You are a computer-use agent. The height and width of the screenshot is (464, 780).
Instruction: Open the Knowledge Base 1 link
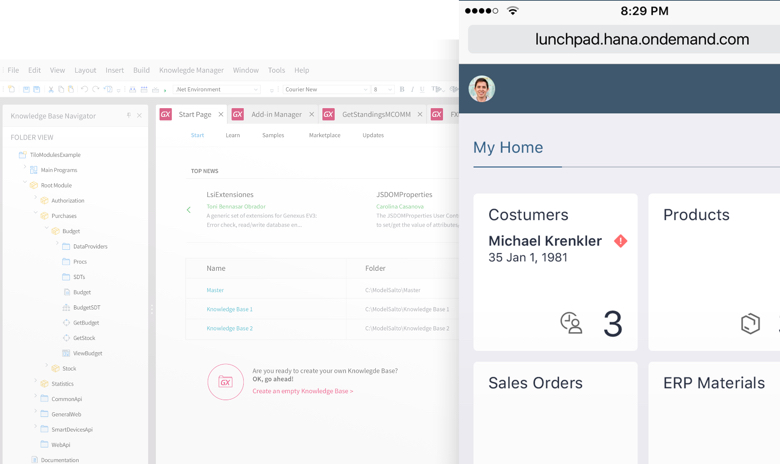click(229, 309)
